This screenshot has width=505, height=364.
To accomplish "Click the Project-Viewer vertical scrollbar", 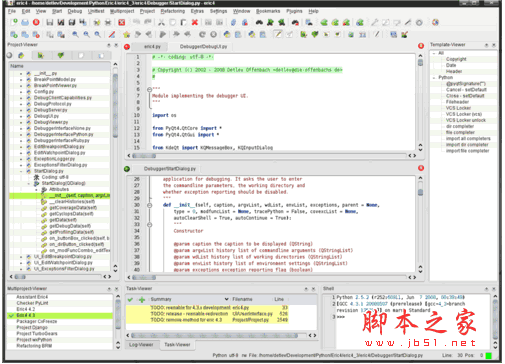I will 115,166.
